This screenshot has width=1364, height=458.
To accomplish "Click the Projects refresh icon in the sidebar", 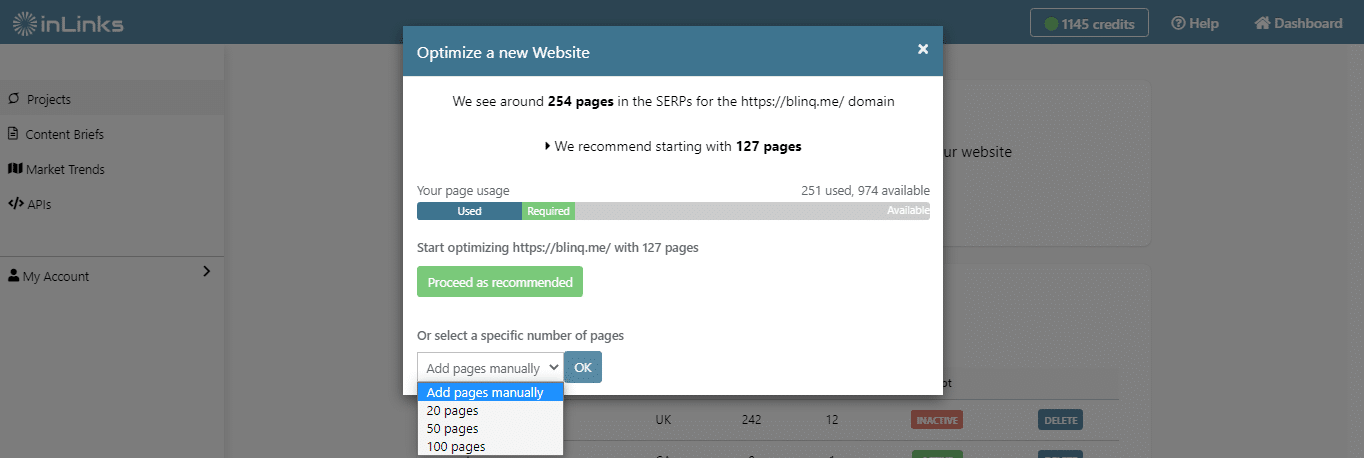I will pos(14,99).
